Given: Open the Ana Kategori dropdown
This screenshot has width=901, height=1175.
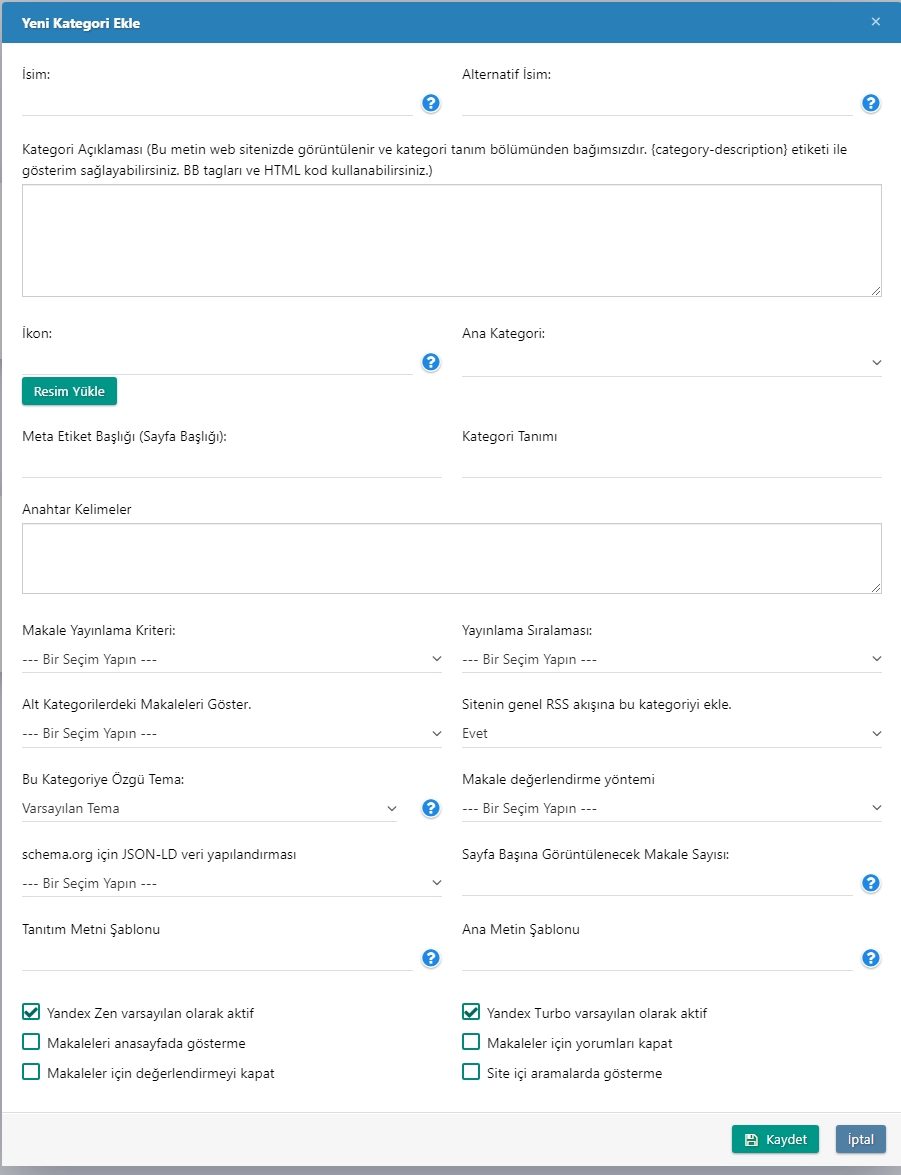Looking at the screenshot, I should [671, 362].
